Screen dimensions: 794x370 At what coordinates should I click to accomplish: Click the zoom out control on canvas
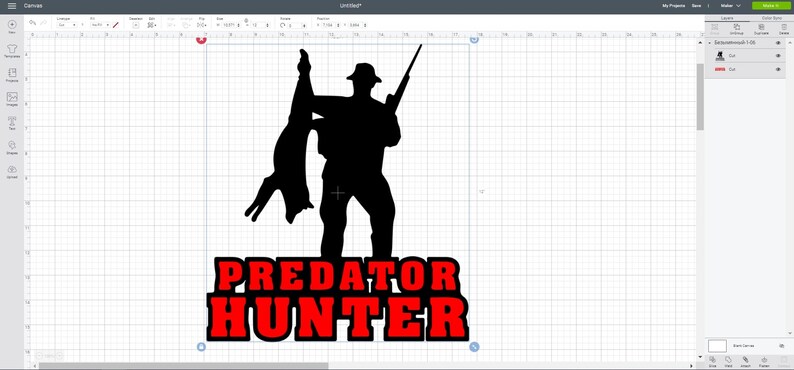(x=39, y=356)
